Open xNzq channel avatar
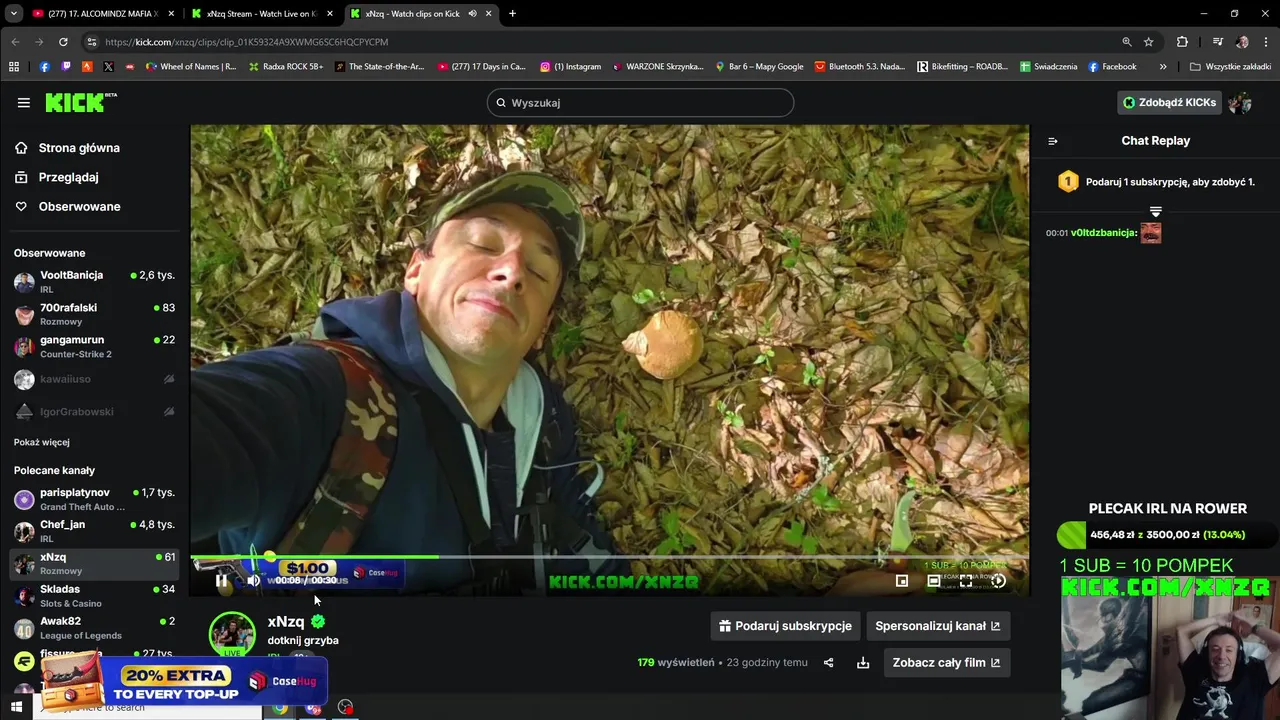The width and height of the screenshot is (1280, 720). [232, 634]
